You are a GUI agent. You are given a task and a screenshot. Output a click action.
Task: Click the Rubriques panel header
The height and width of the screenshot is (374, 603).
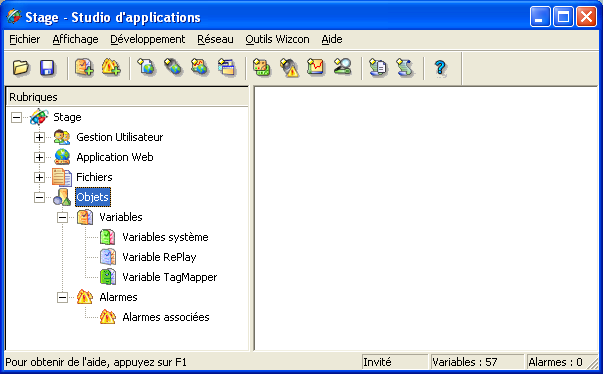127,97
